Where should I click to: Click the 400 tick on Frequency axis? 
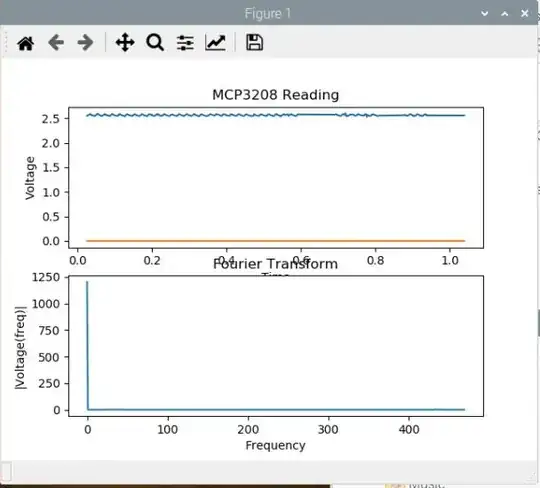409,429
